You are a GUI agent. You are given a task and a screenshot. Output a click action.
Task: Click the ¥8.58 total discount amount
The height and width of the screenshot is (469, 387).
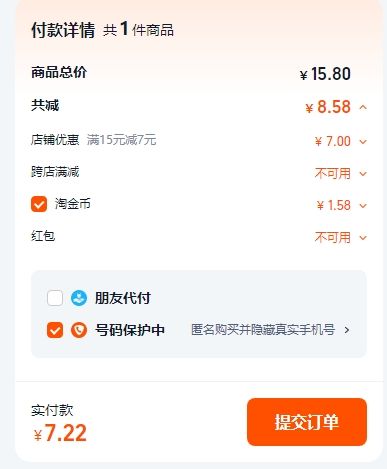[x=328, y=107]
